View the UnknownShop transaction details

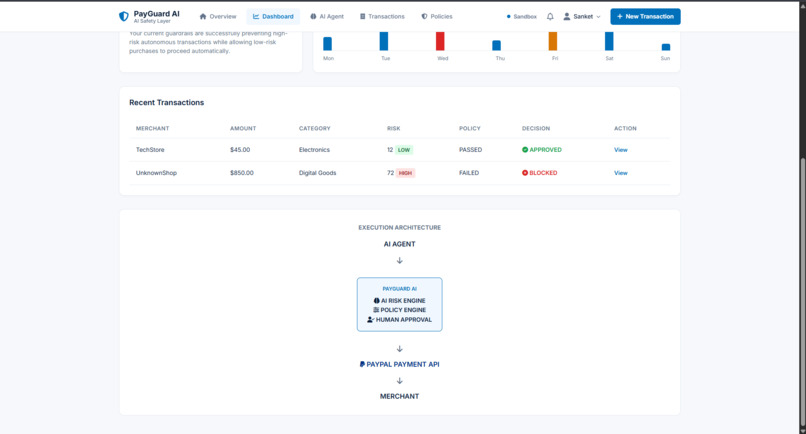coord(620,173)
